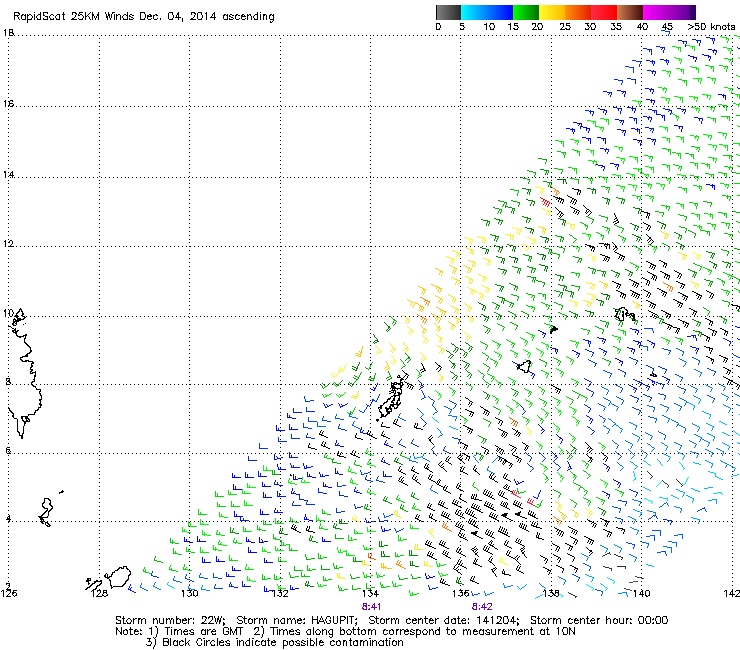Image resolution: width=740 pixels, height=650 pixels.
Task: Click longitude axis label '140'
Action: tap(642, 593)
